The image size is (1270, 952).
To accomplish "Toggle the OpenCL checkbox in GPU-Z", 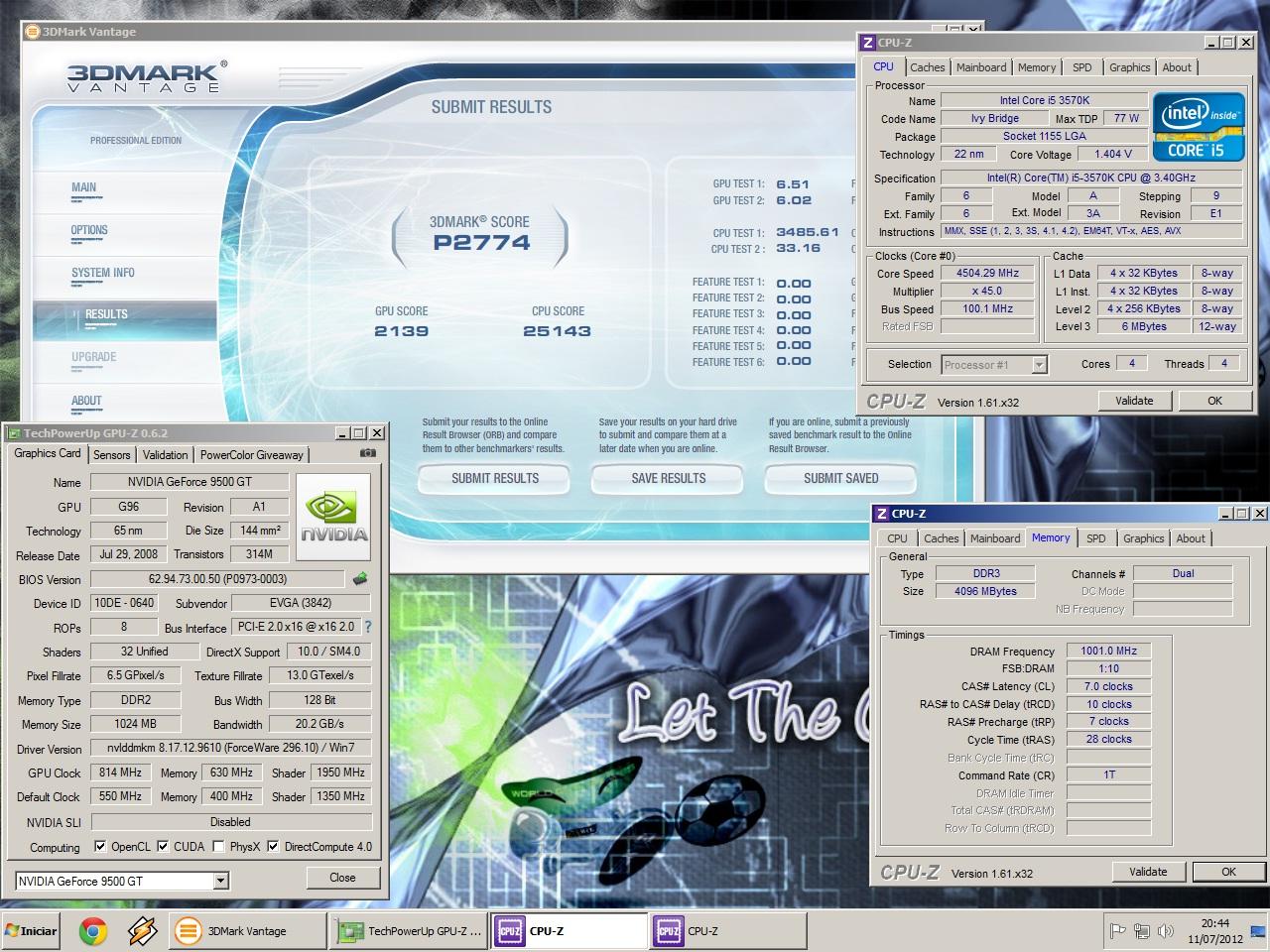I will [x=100, y=847].
